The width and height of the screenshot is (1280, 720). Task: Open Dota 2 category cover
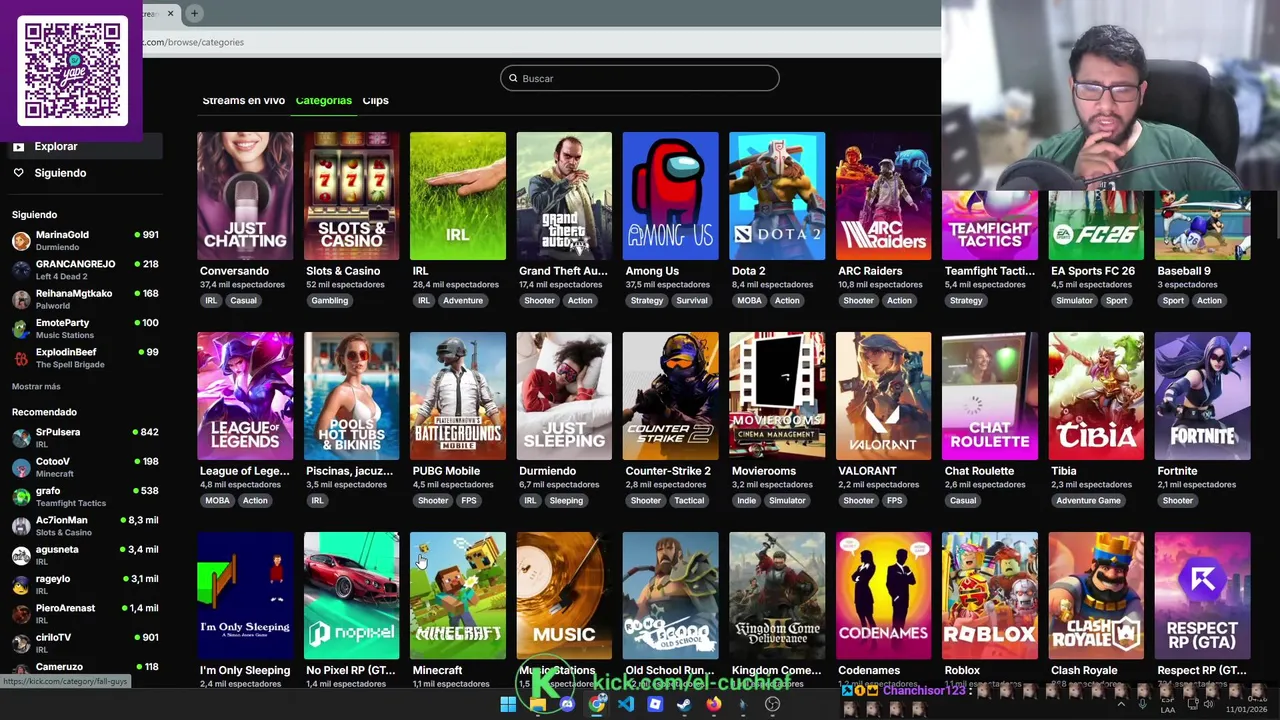777,196
